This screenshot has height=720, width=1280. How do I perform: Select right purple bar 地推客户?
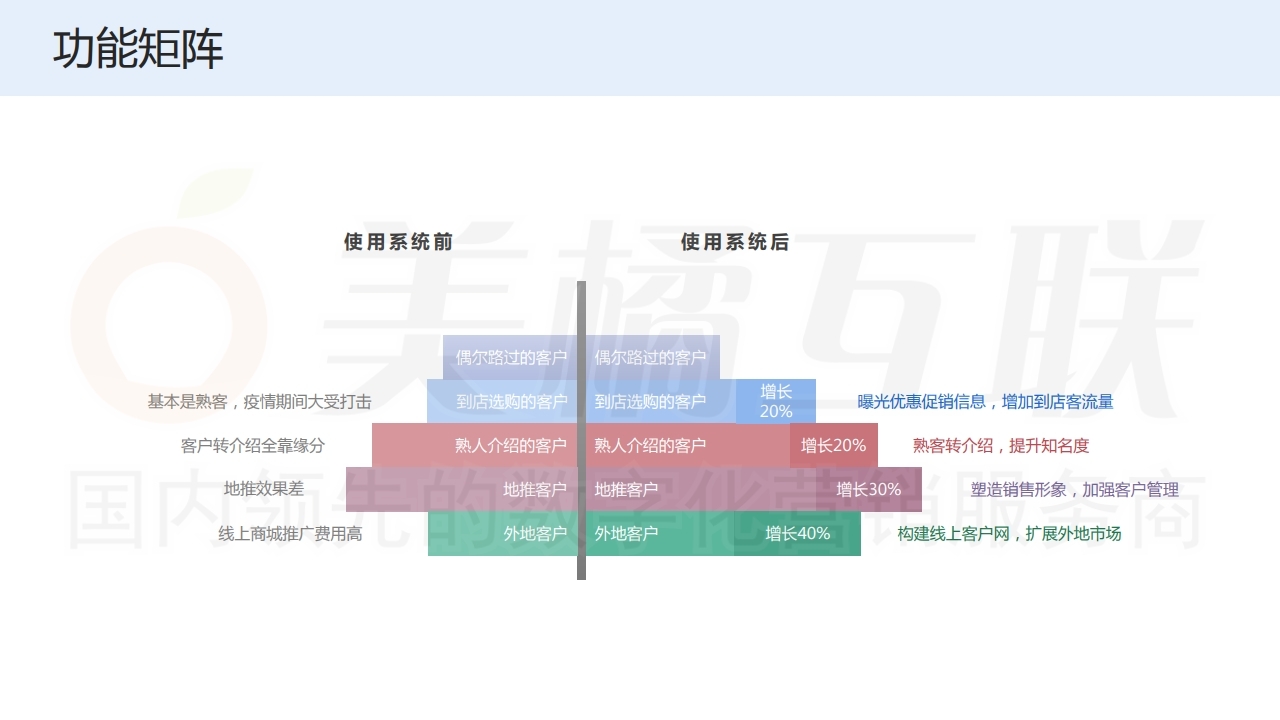(x=701, y=489)
